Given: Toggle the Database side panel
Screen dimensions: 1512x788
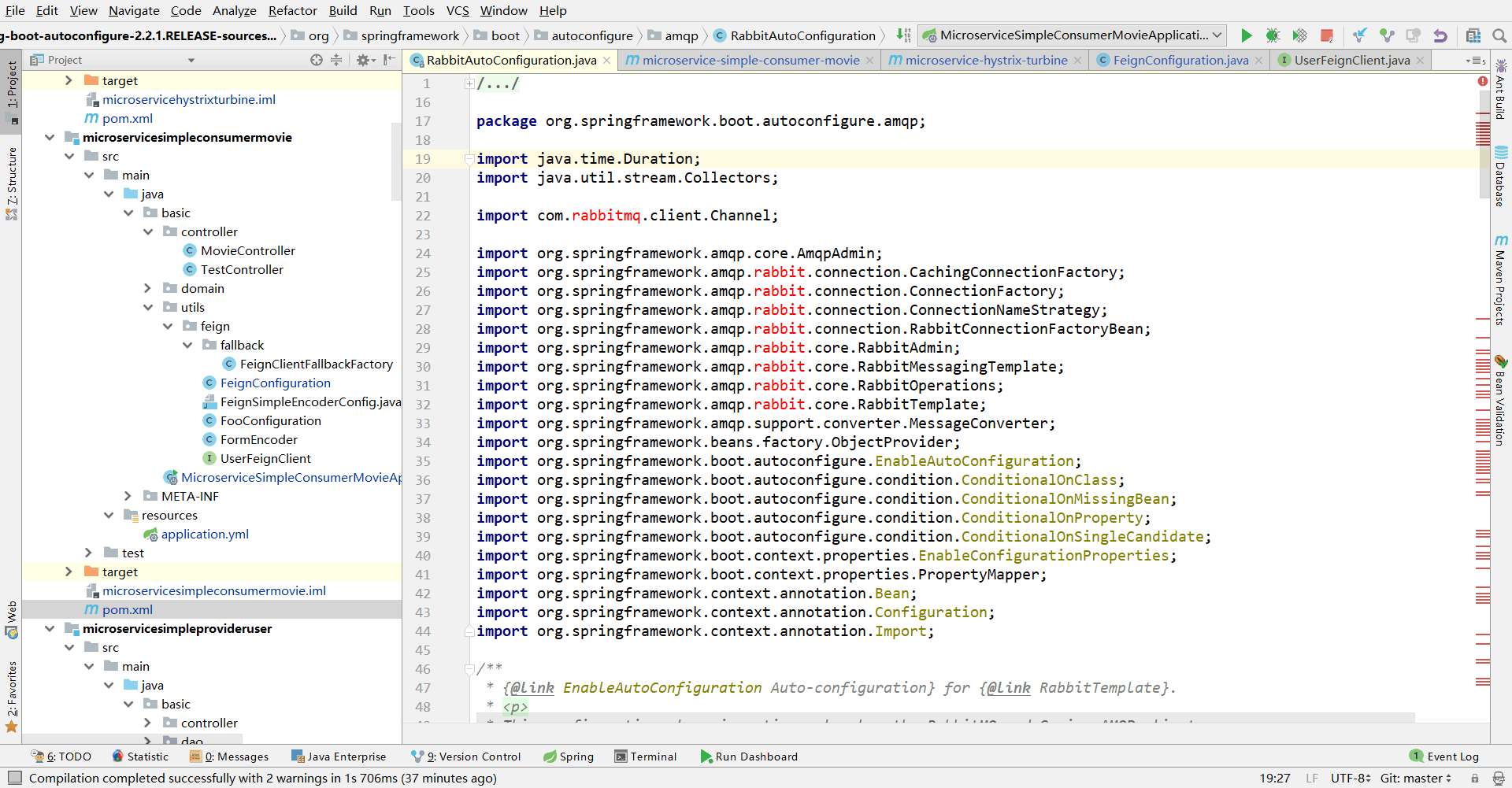Looking at the screenshot, I should 1501,176.
